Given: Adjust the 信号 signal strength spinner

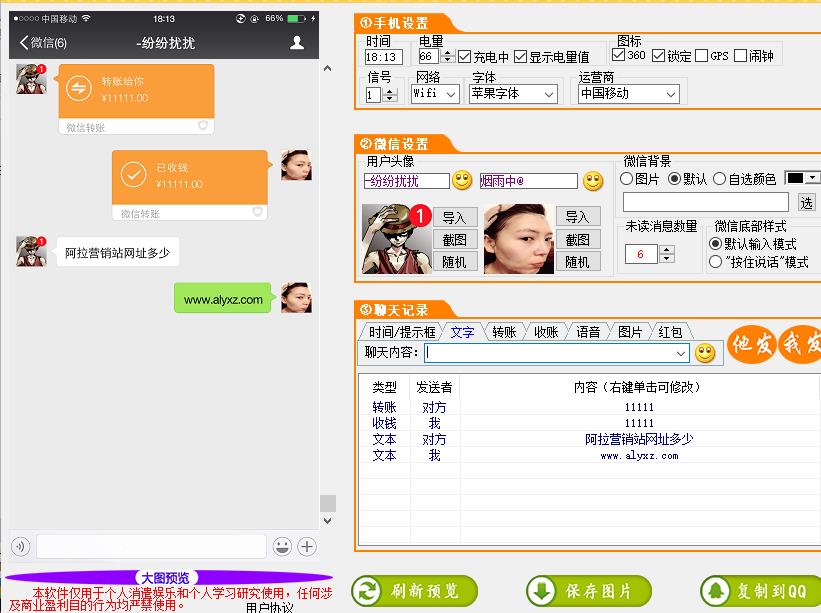Looking at the screenshot, I should click(389, 95).
